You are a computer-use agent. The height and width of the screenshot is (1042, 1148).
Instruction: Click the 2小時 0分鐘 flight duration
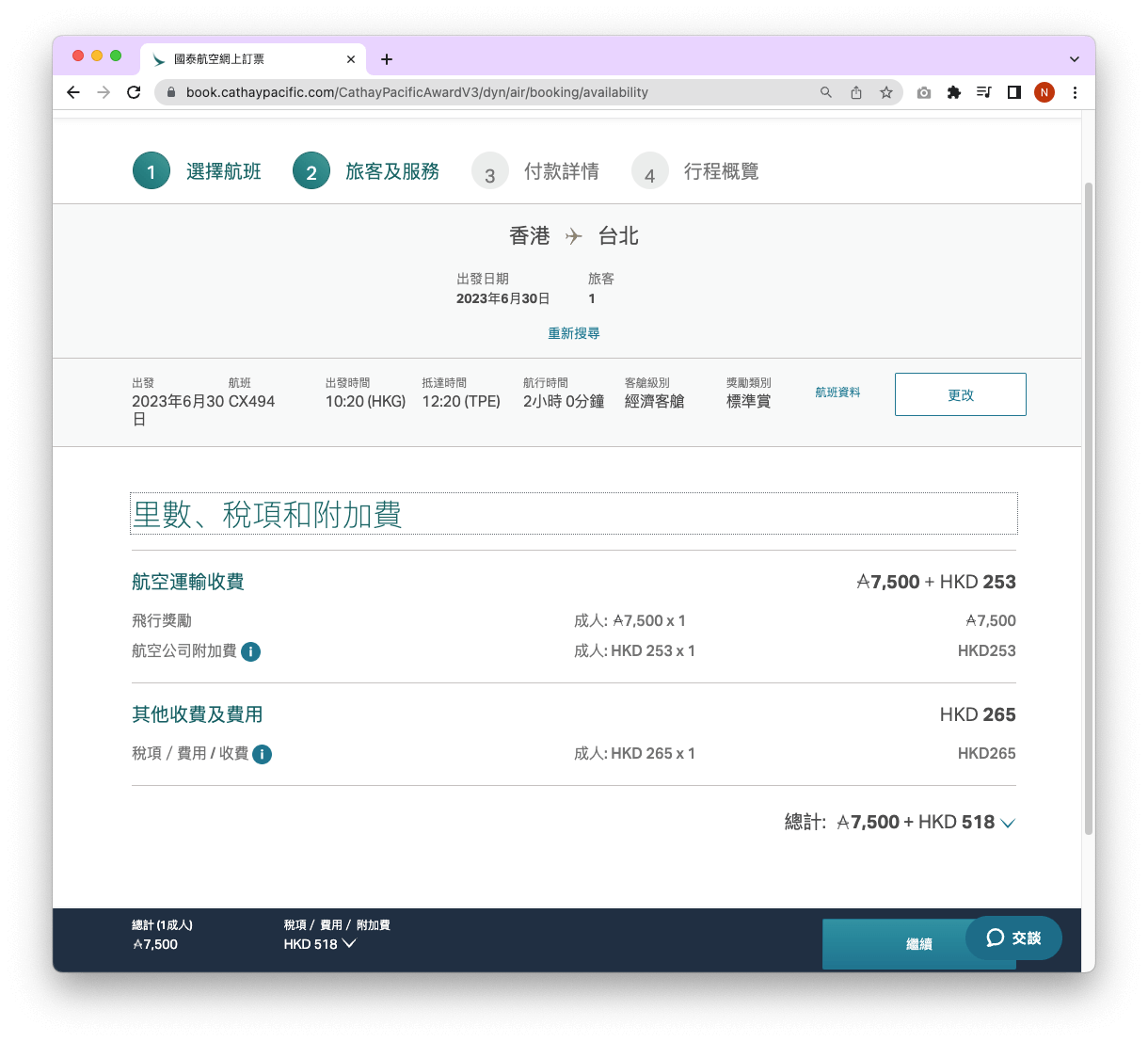click(x=564, y=401)
